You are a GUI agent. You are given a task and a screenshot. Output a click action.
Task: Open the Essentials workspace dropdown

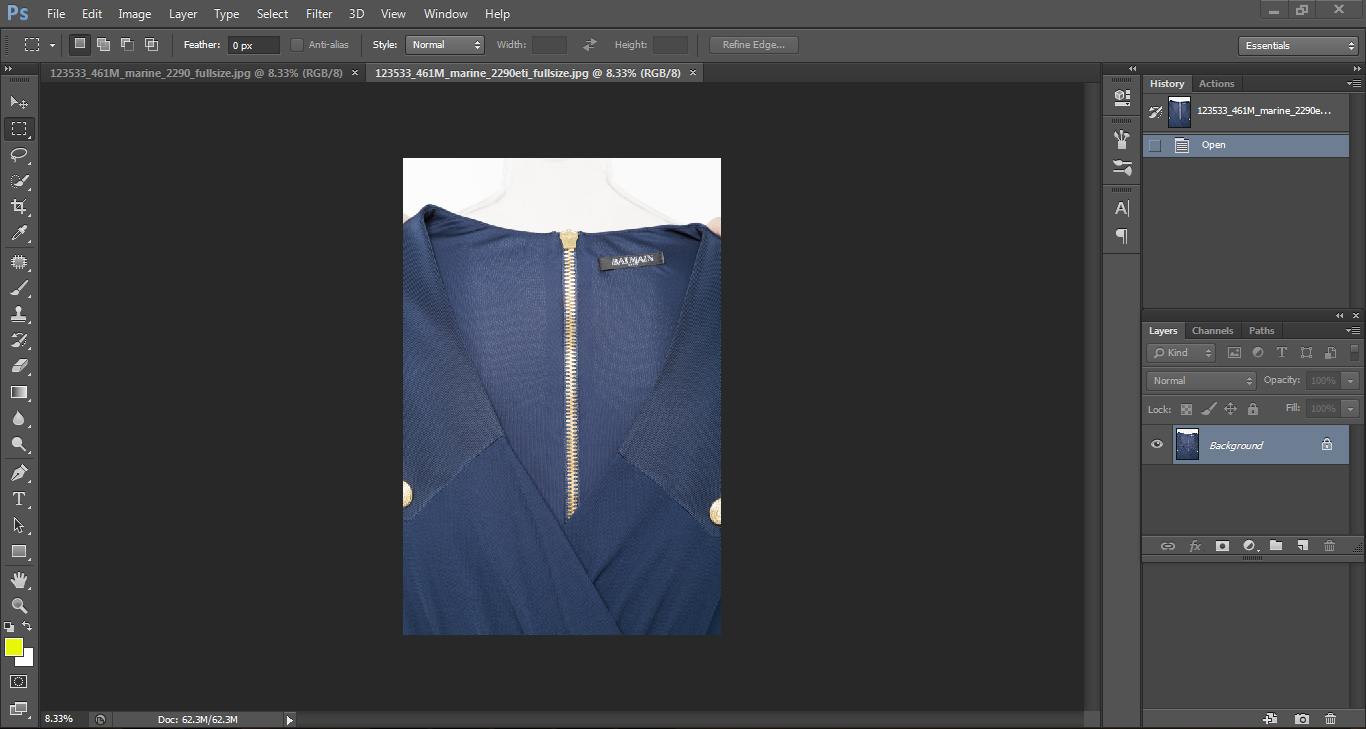click(1297, 45)
